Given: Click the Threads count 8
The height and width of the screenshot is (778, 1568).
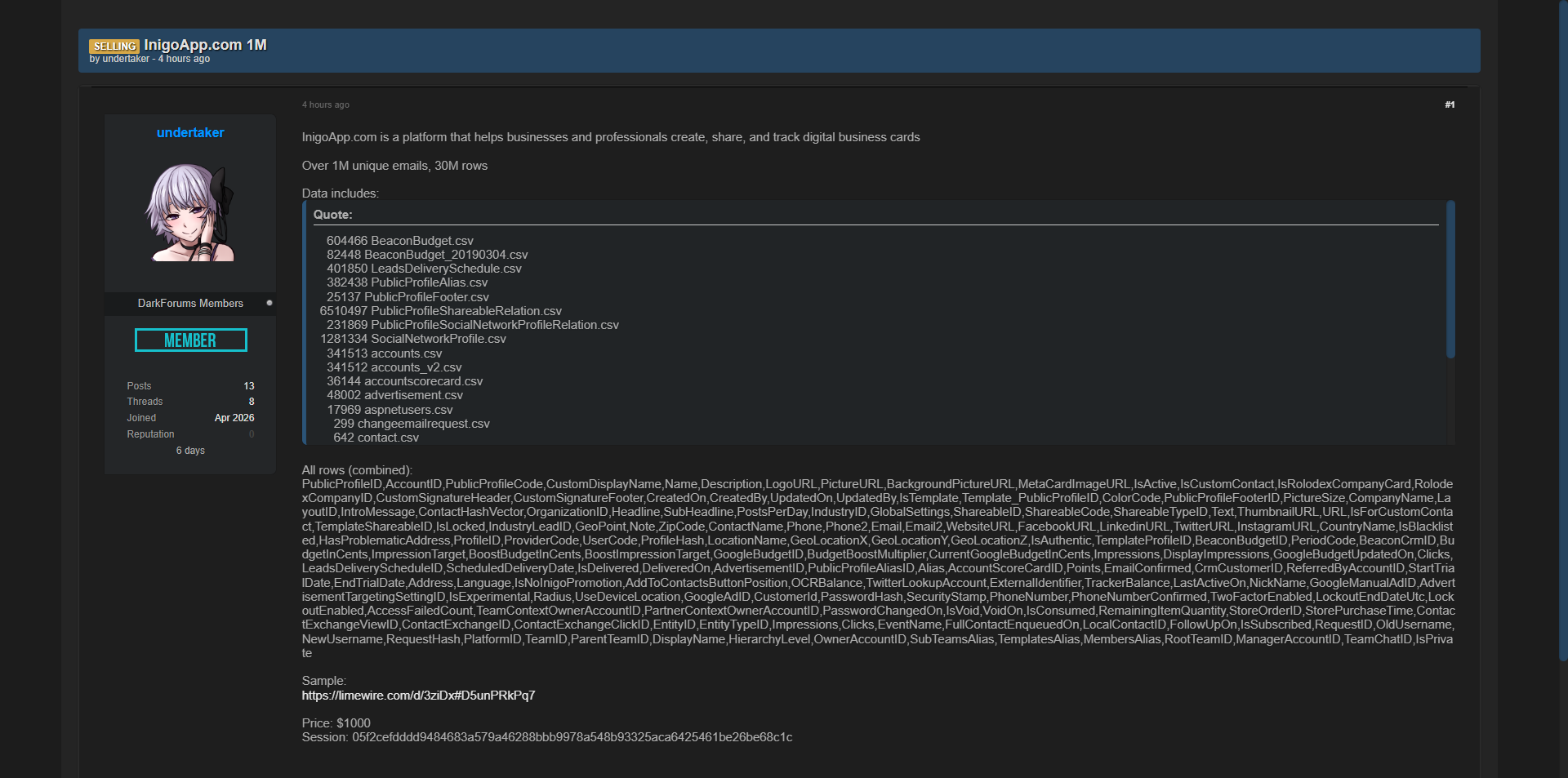Looking at the screenshot, I should 251,402.
